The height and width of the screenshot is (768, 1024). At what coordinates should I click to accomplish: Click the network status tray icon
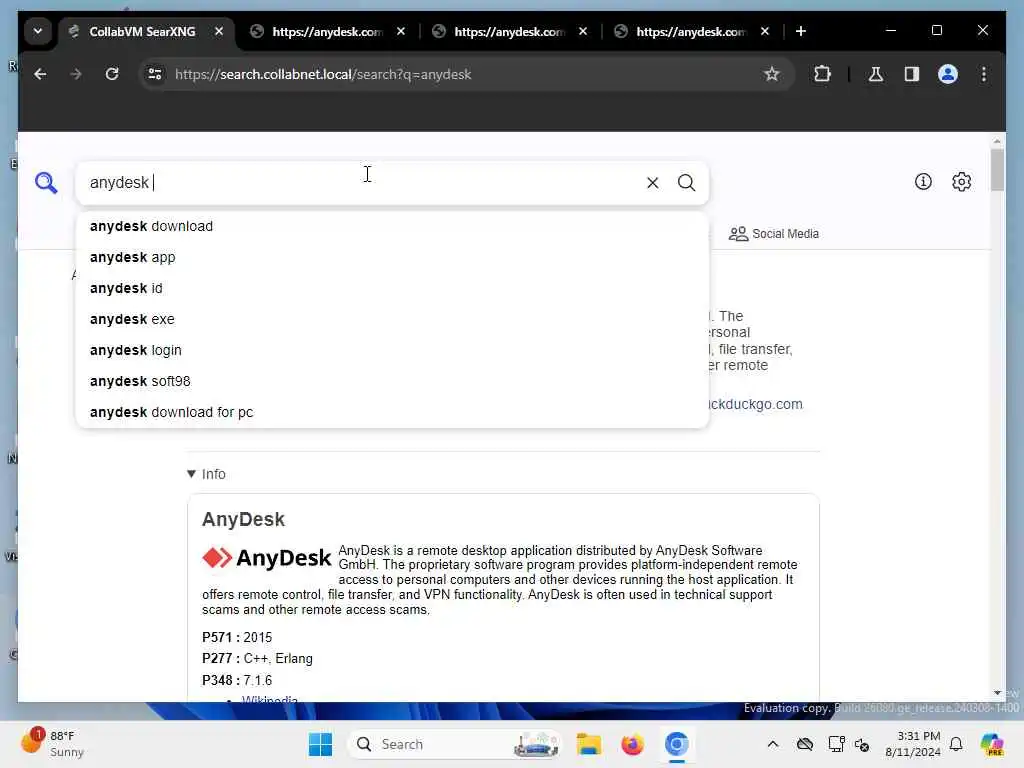tap(836, 744)
